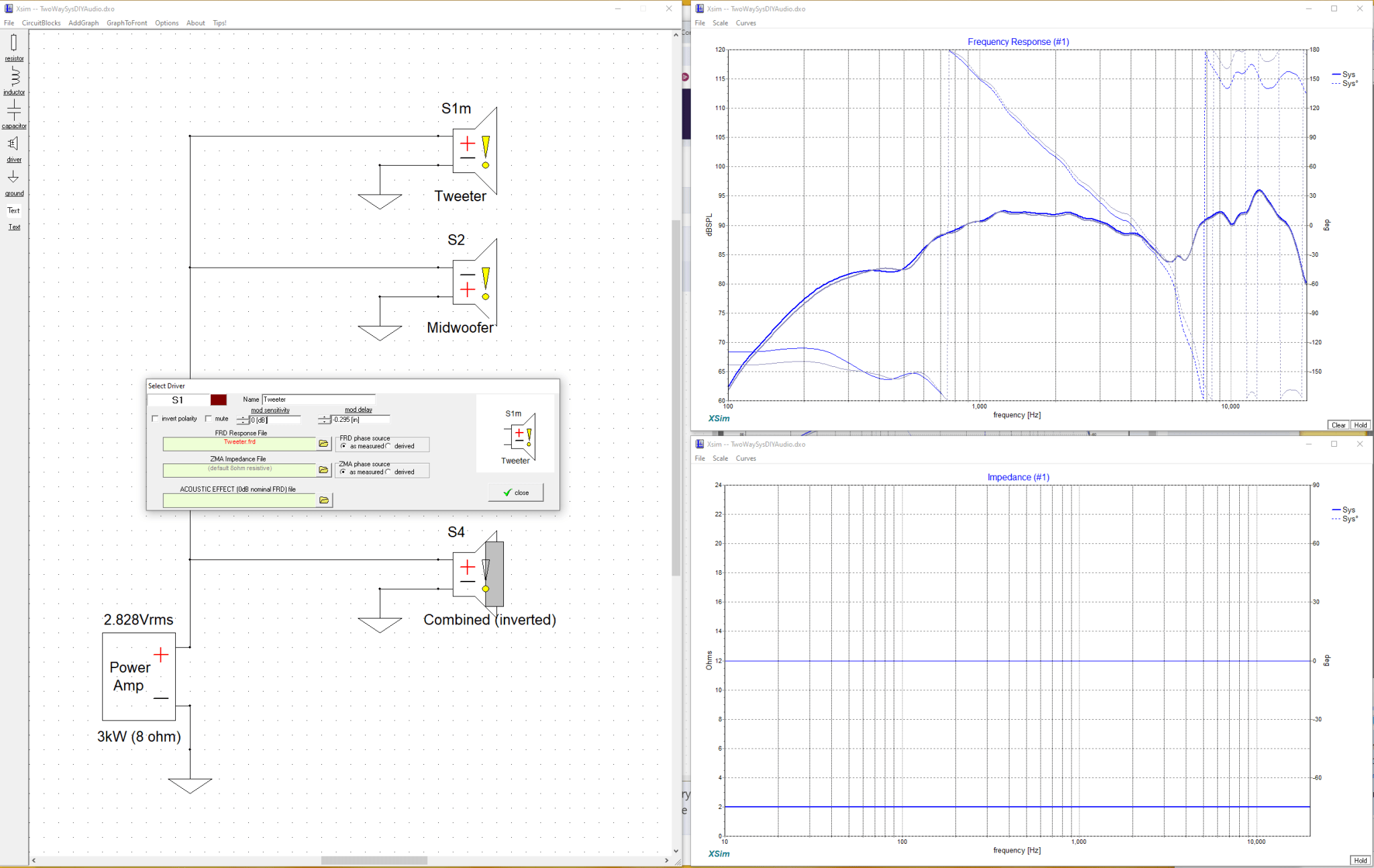The height and width of the screenshot is (868, 1374).
Task: Click the Power Amp block
Action: pos(139,677)
